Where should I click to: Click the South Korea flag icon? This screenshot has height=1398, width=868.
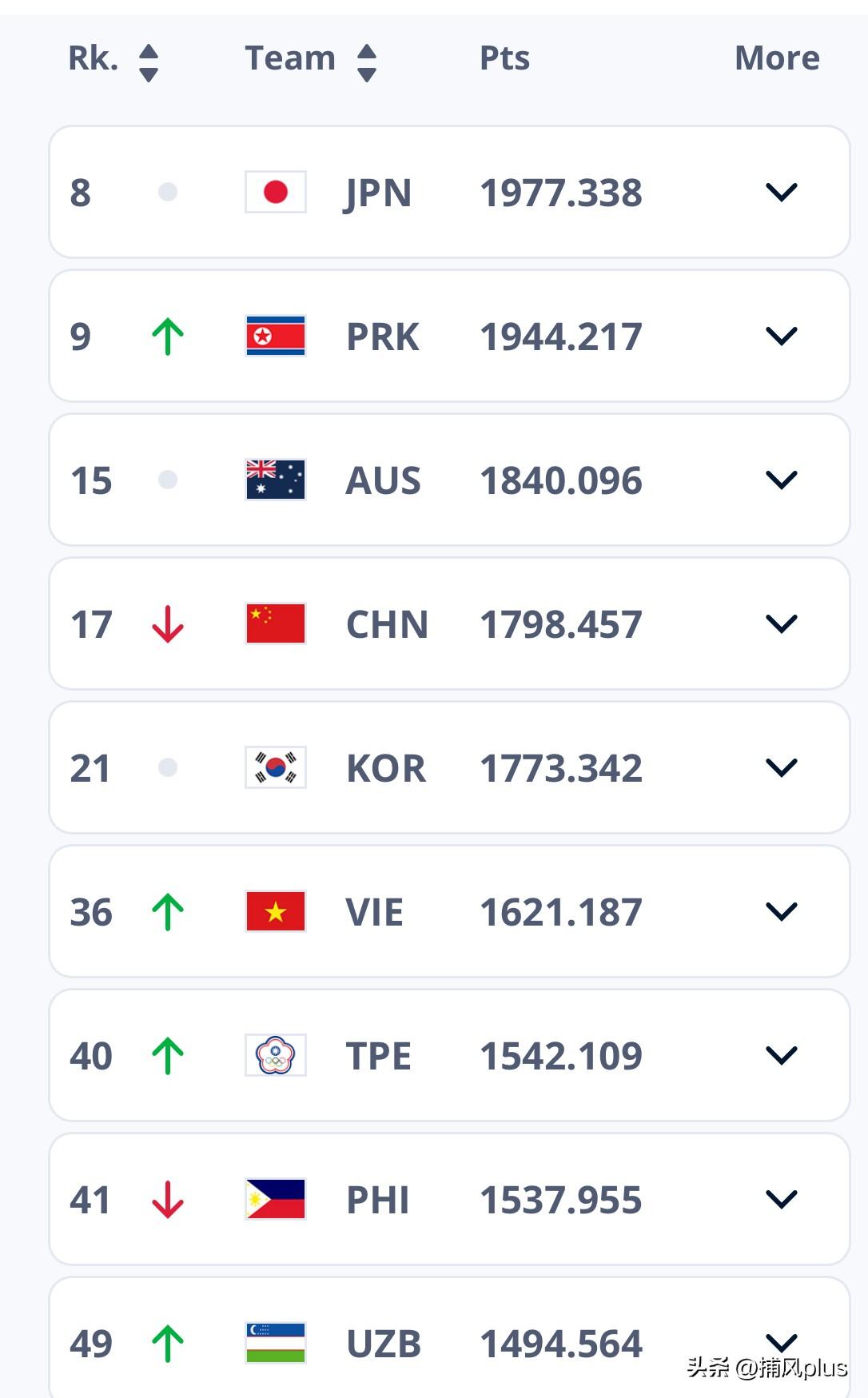click(275, 767)
